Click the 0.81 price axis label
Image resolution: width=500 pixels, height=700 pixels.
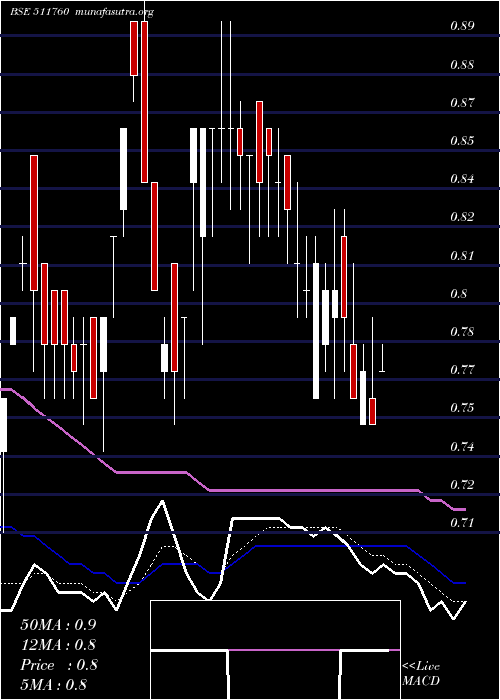[462, 255]
